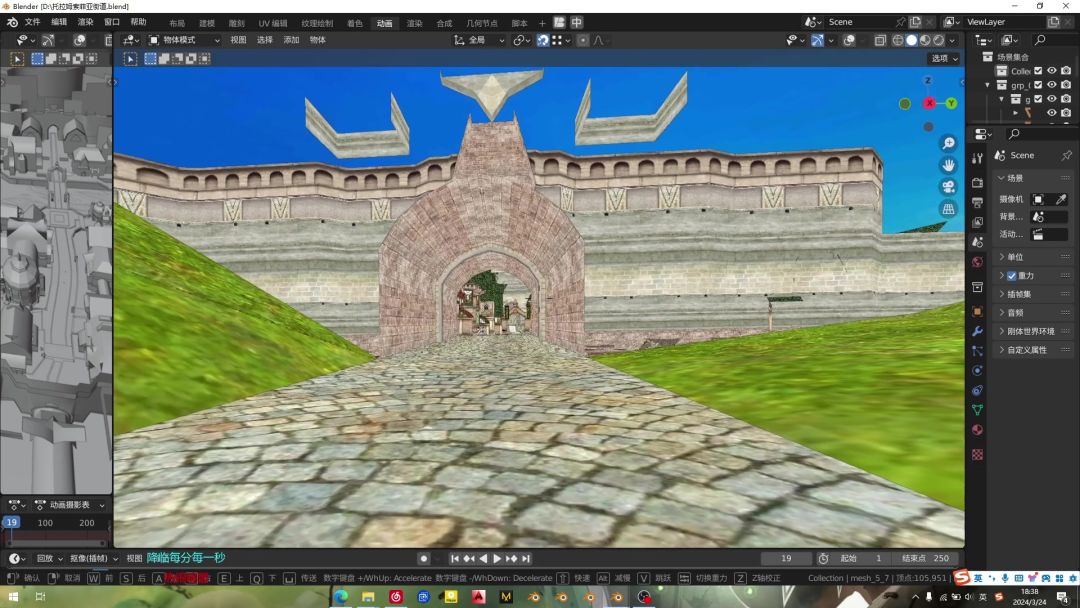
Task: Open the World properties globe tab
Action: coord(977,262)
